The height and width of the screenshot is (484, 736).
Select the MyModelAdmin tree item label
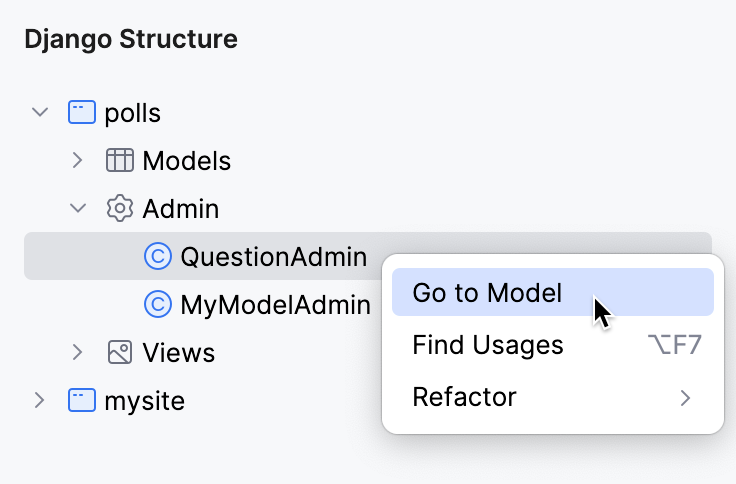click(275, 304)
